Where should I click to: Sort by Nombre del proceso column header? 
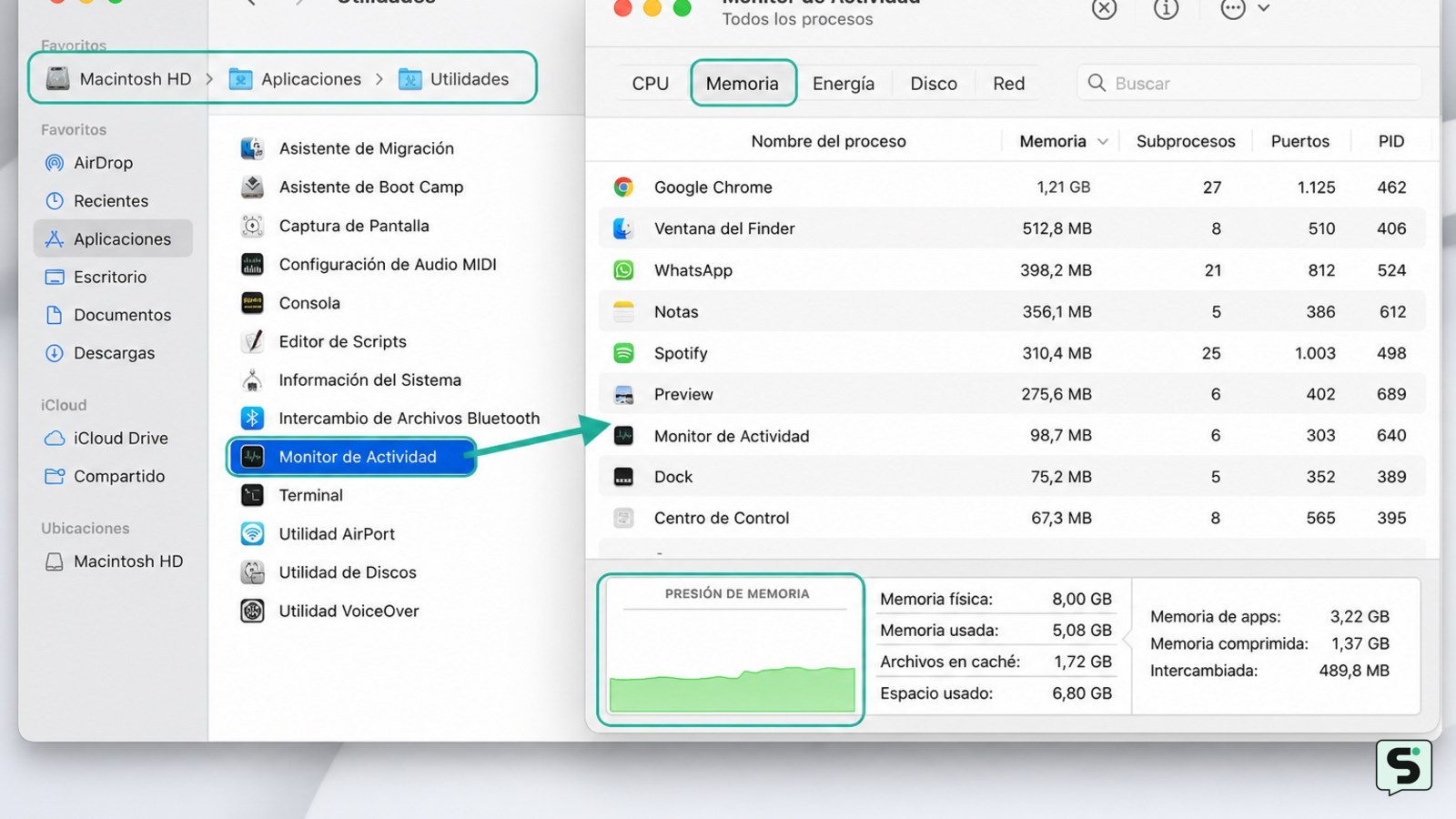tap(828, 141)
